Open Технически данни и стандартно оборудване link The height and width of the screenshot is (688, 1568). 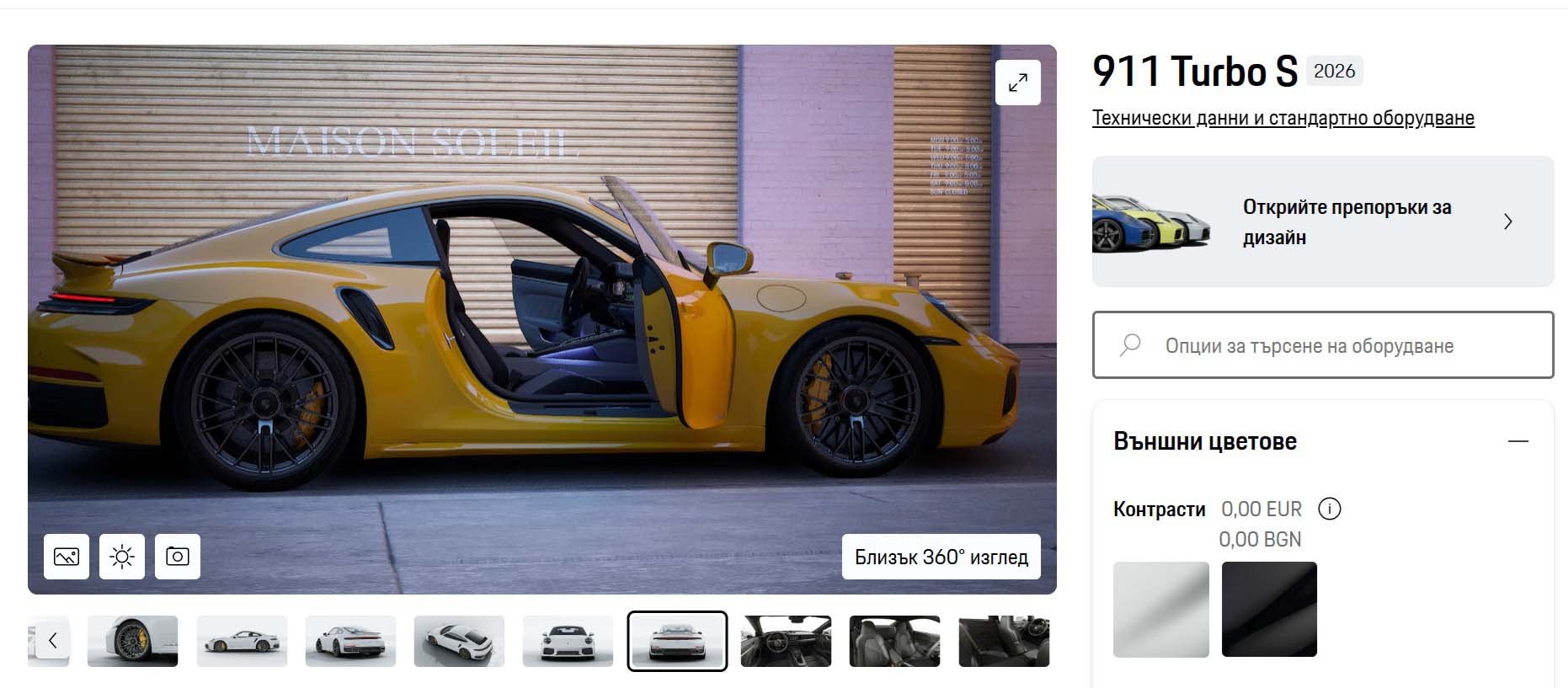click(1283, 118)
